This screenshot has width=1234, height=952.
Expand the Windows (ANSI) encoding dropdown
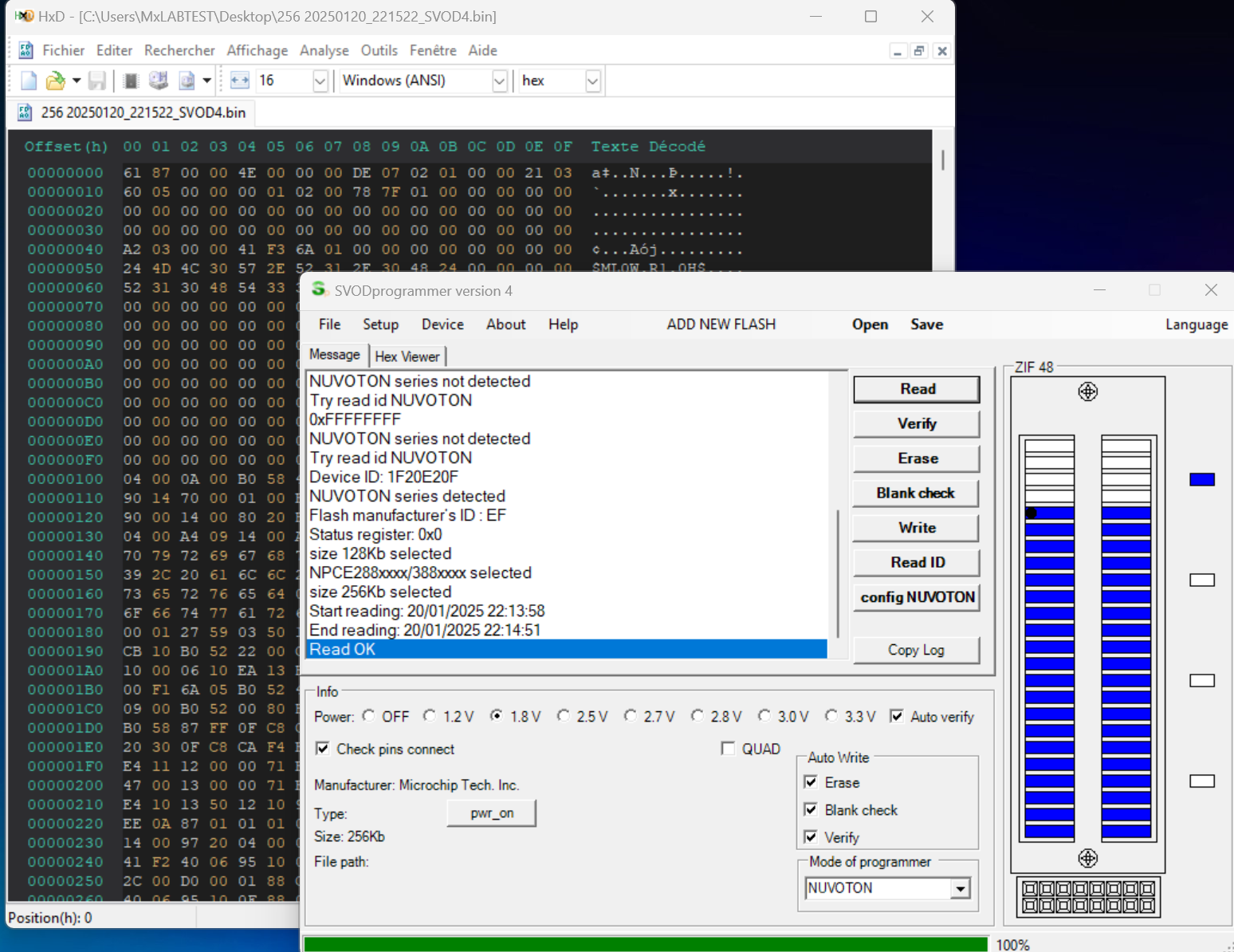[499, 81]
